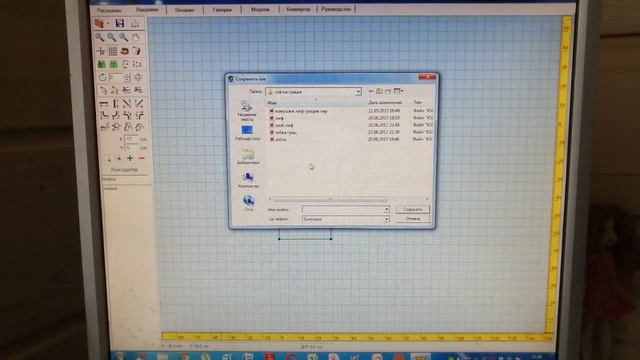Select the hand pan tool

[136, 38]
